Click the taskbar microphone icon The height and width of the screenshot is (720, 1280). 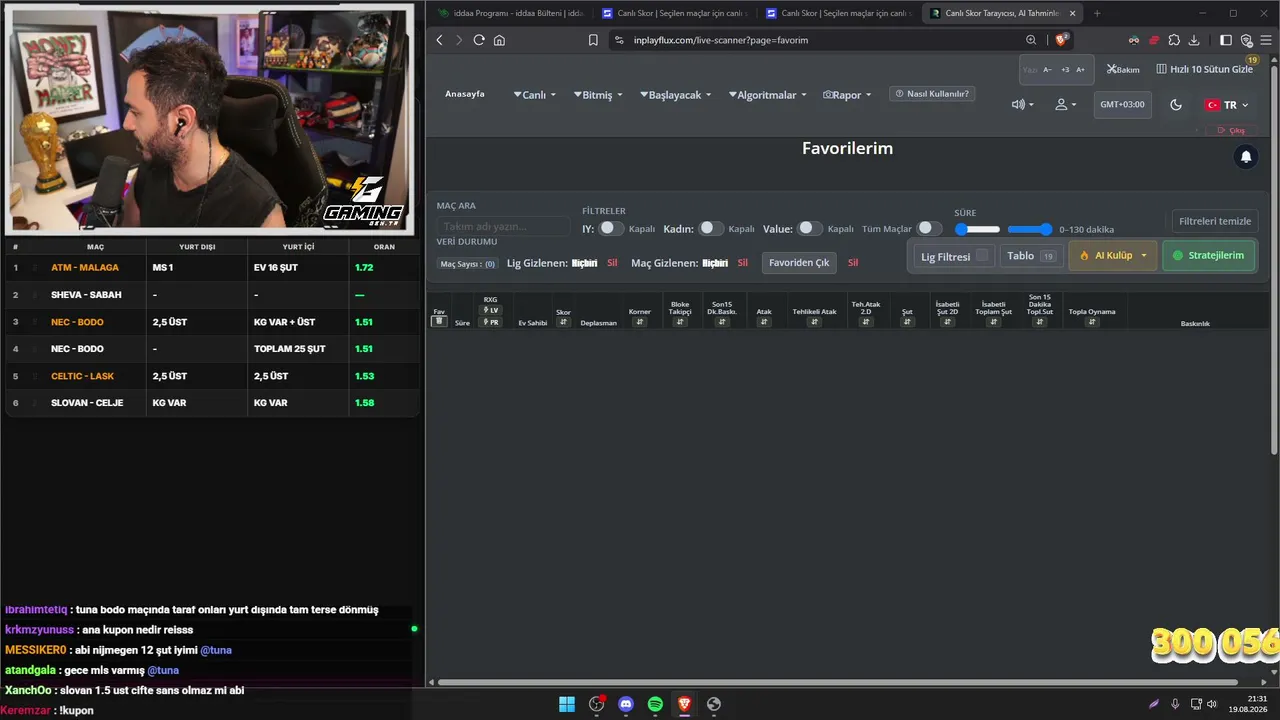[x=1176, y=704]
